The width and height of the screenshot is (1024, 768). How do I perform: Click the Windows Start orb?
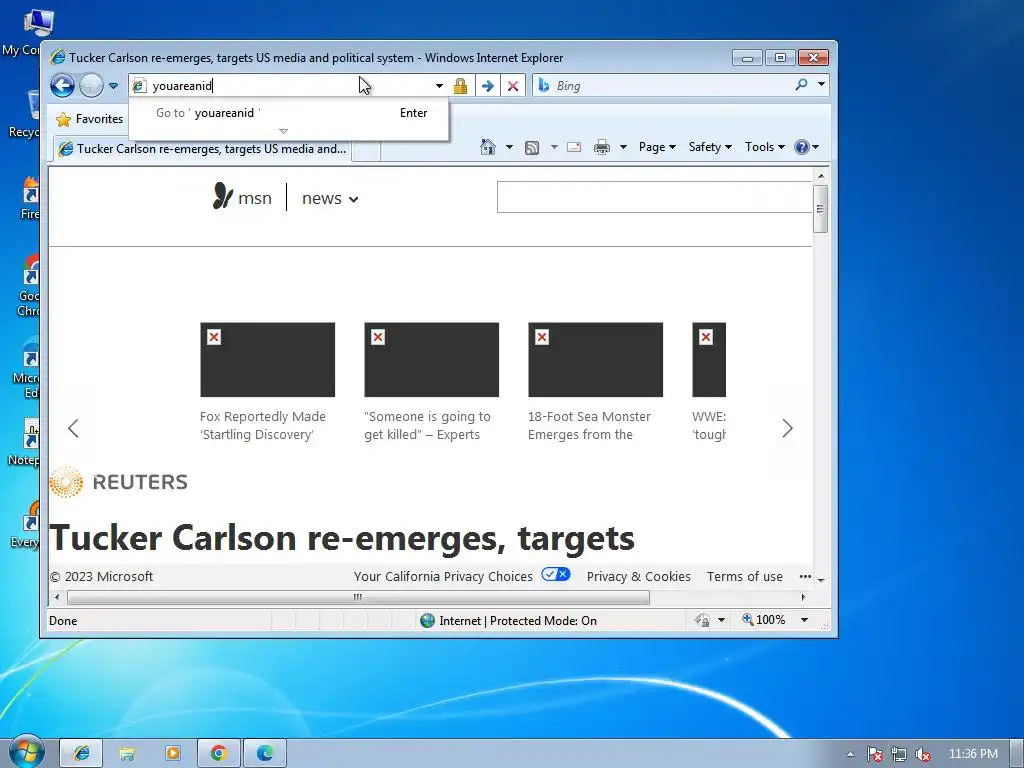point(26,752)
